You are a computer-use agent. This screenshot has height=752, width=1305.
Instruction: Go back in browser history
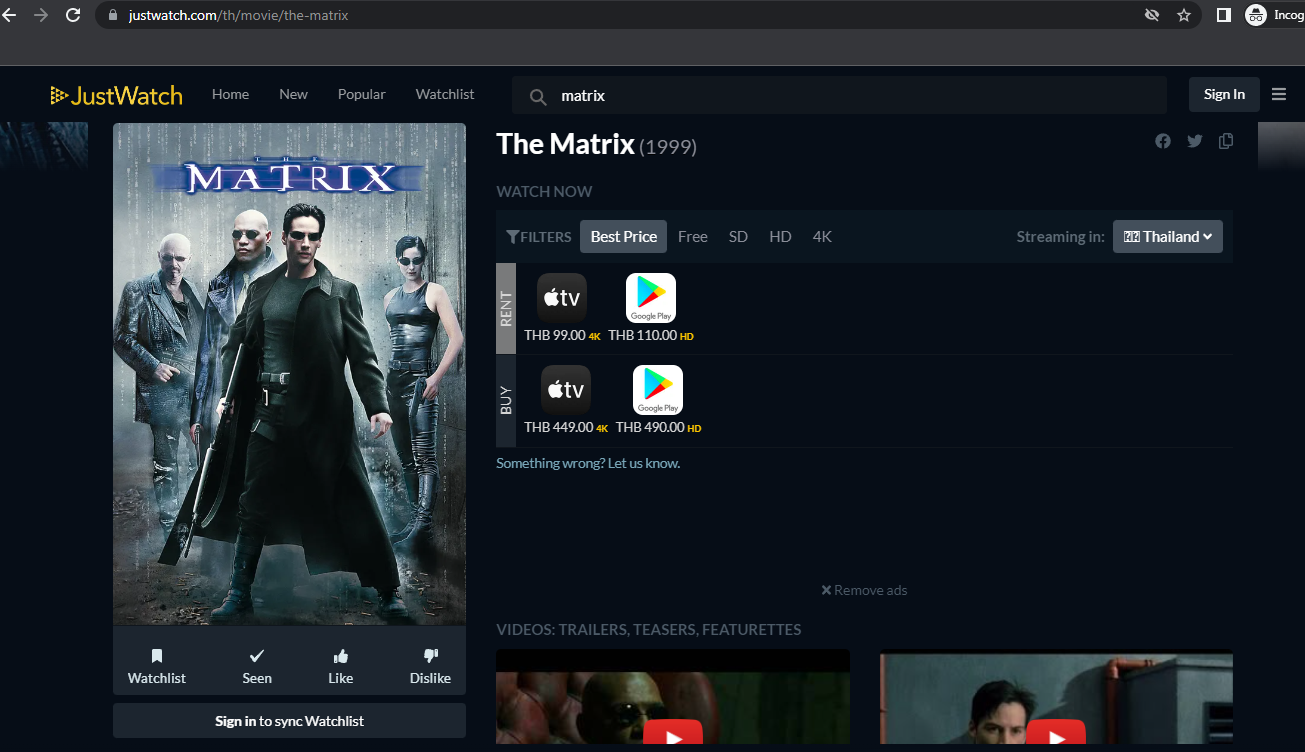pyautogui.click(x=10, y=15)
